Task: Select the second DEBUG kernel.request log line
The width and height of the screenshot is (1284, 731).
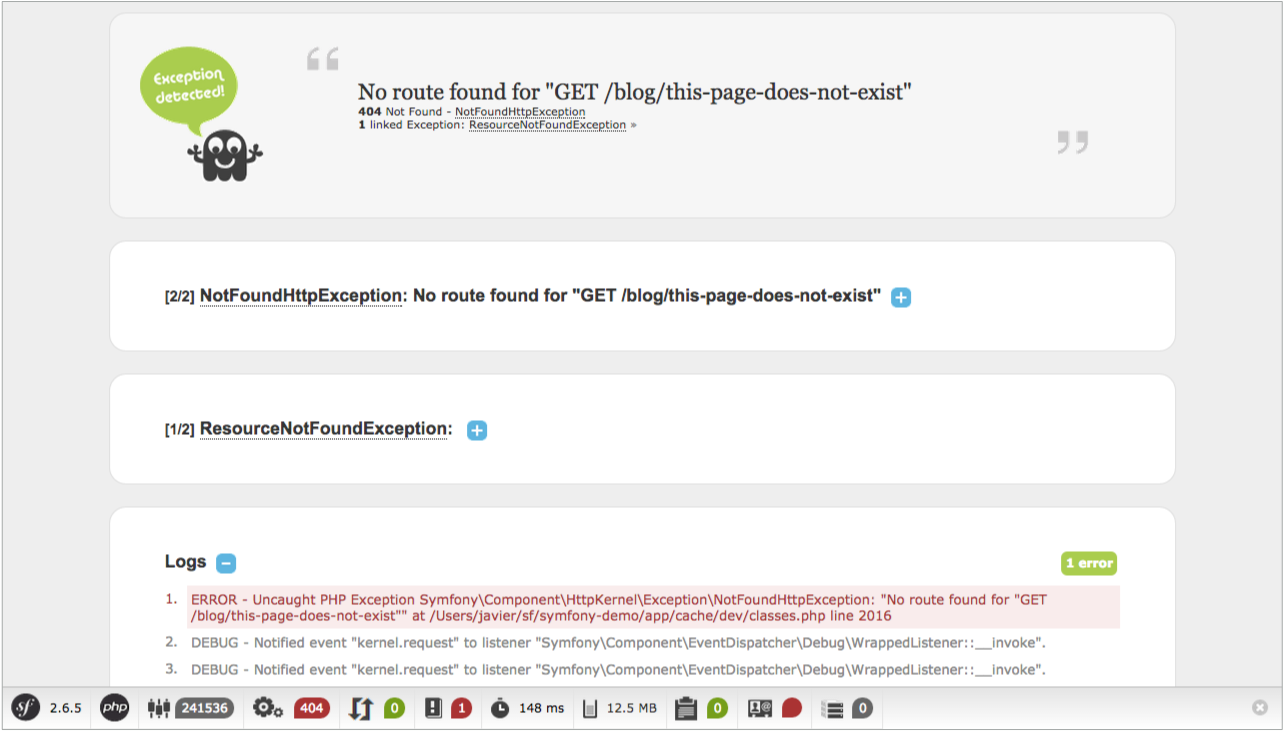Action: [618, 642]
